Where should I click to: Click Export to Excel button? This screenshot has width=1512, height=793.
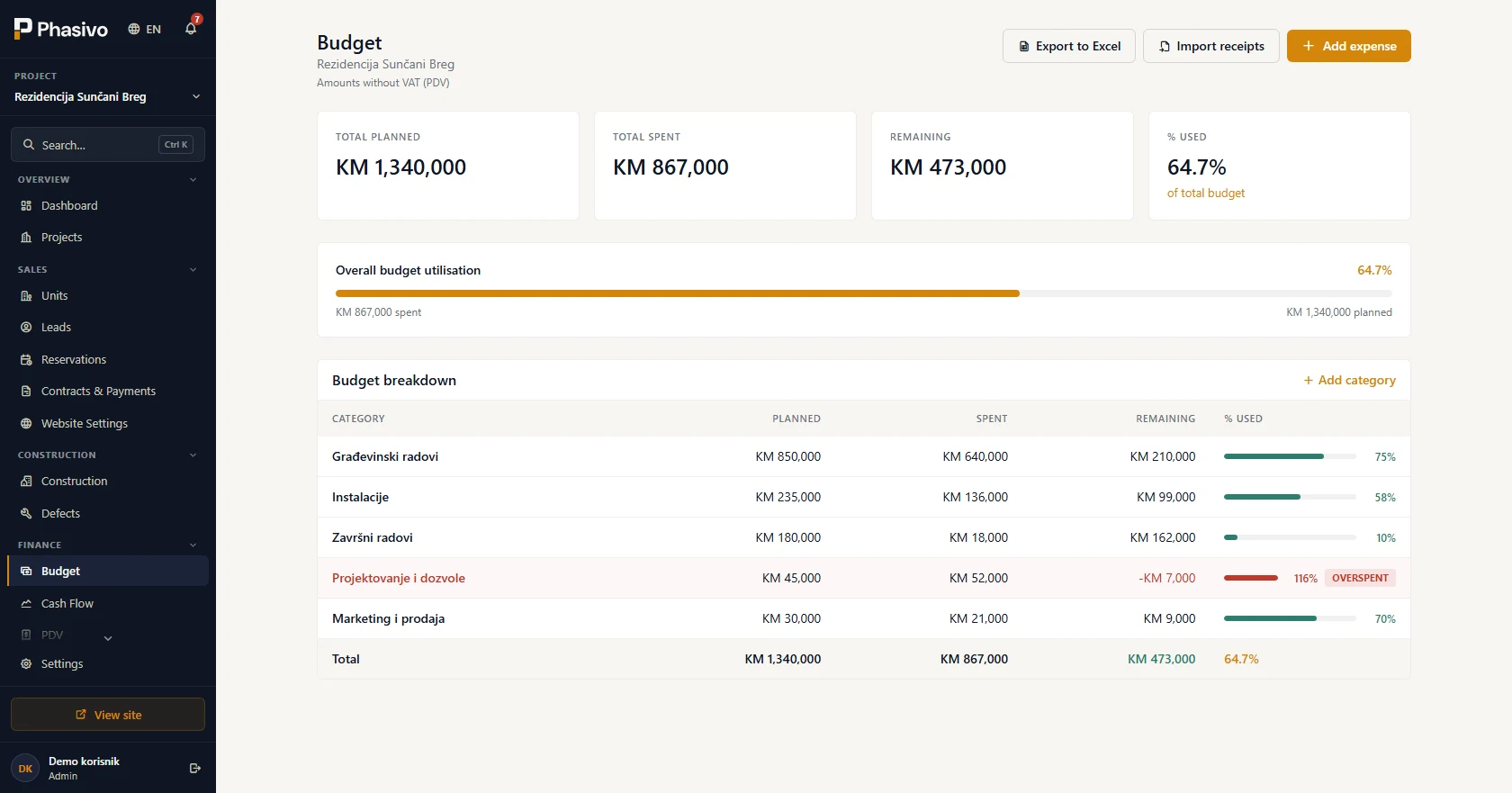click(x=1069, y=46)
